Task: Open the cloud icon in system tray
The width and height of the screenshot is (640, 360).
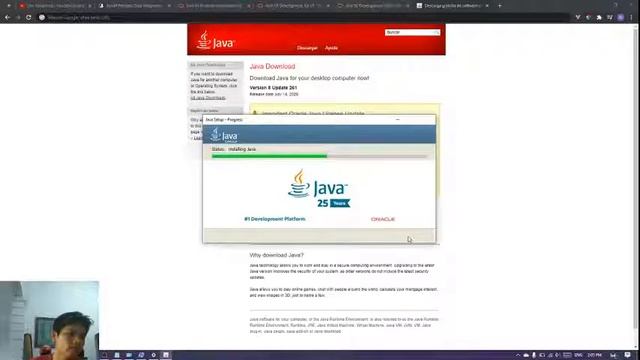Action: coord(526,355)
